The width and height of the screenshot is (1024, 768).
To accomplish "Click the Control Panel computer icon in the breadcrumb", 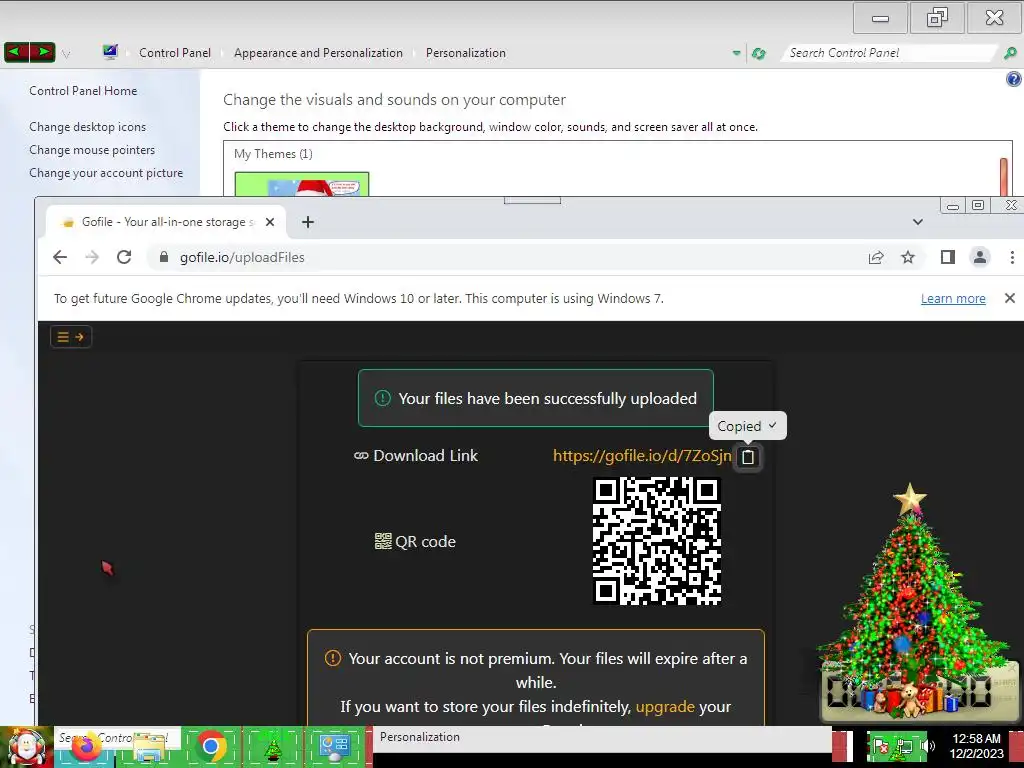I will 110,52.
